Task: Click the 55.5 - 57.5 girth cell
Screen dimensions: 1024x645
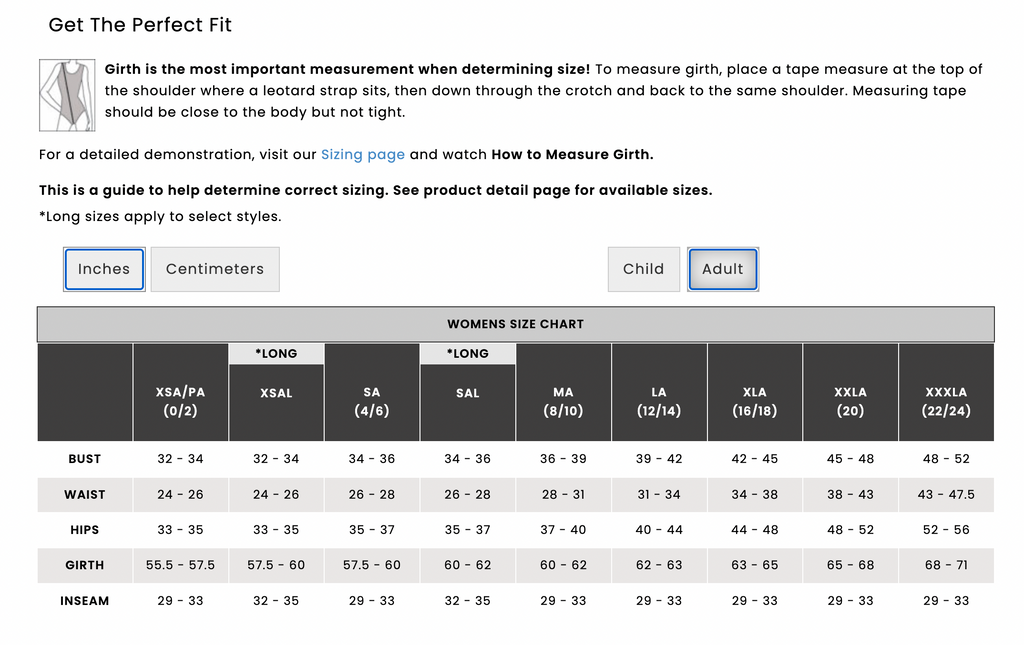Action: (180, 565)
